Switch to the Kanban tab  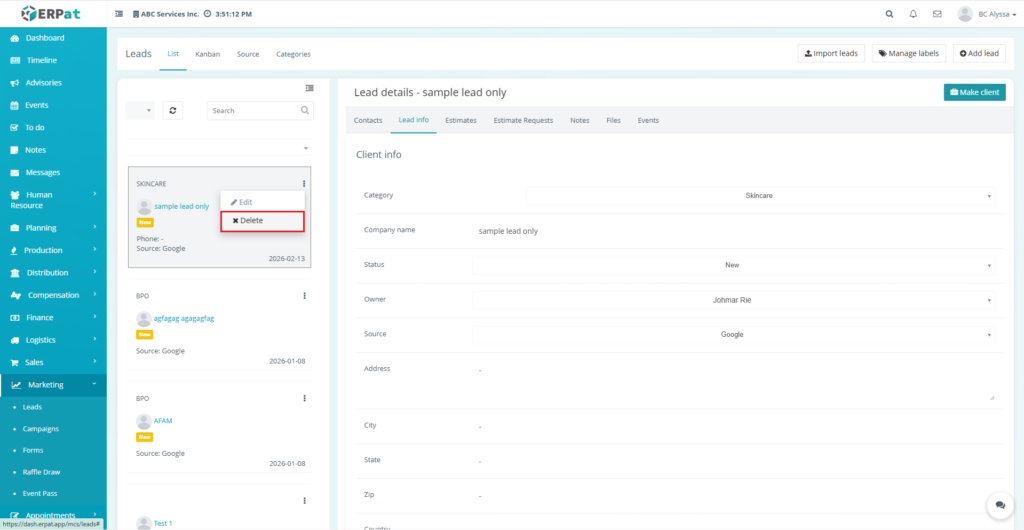pos(208,54)
